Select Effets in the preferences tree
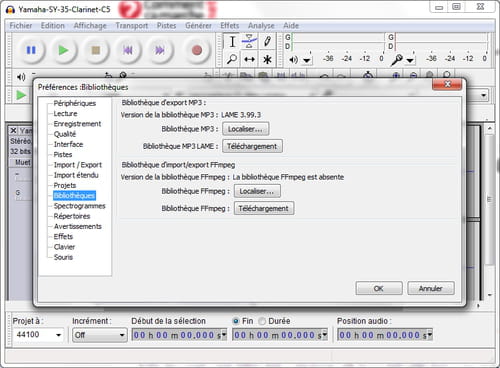 click(x=63, y=237)
